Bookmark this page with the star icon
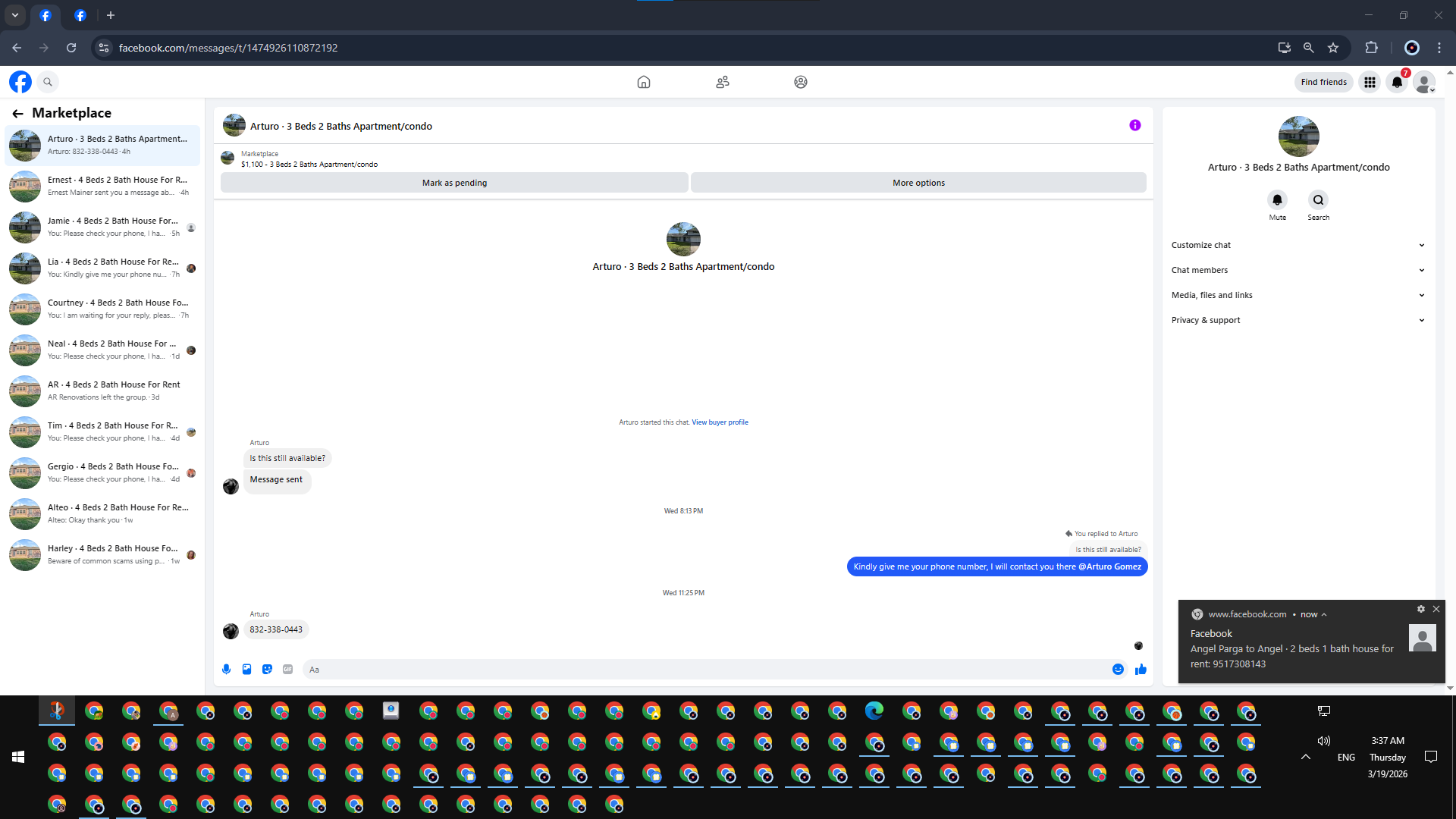This screenshot has height=819, width=1456. [1333, 48]
